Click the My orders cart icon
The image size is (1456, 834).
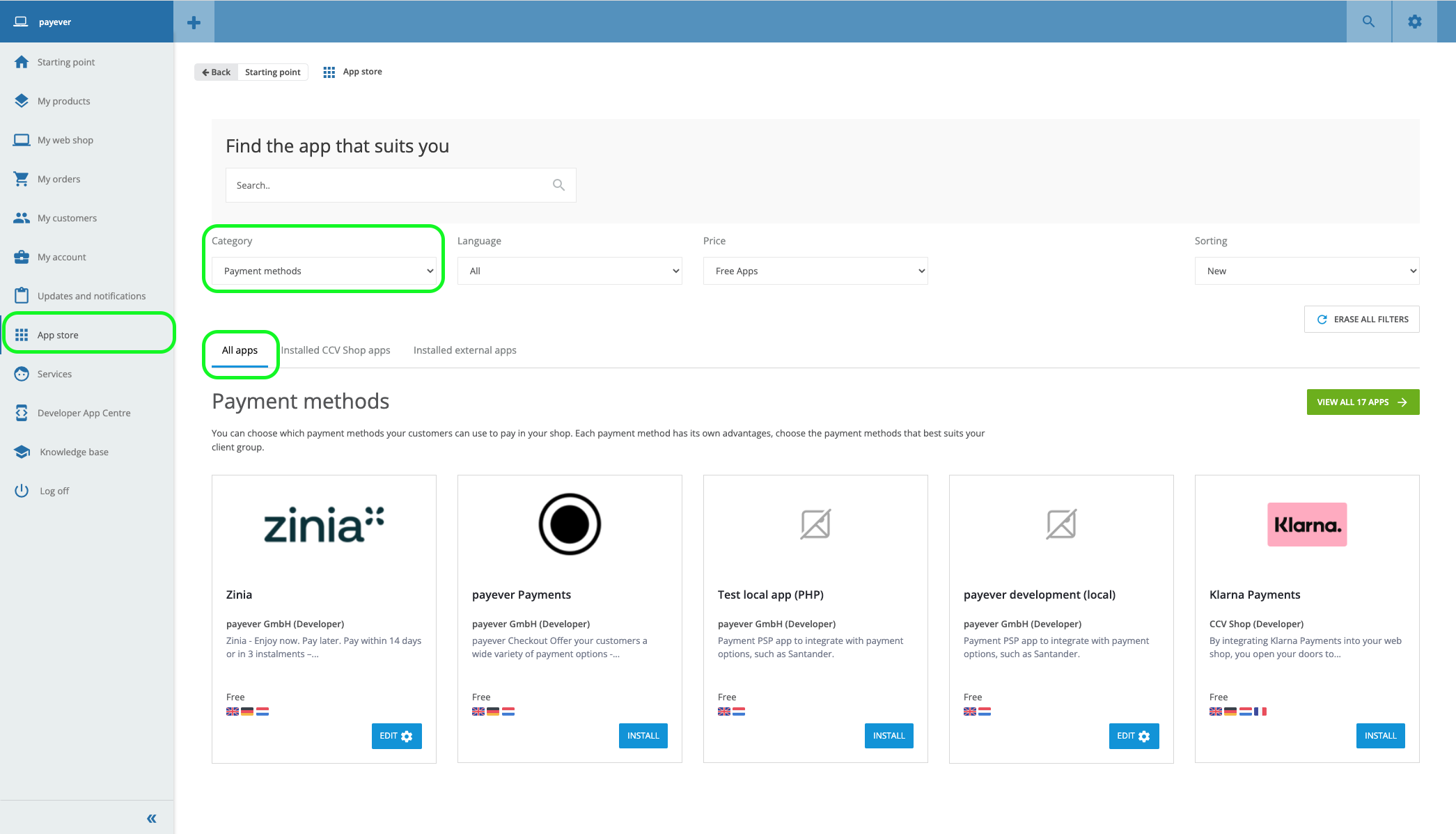point(22,179)
